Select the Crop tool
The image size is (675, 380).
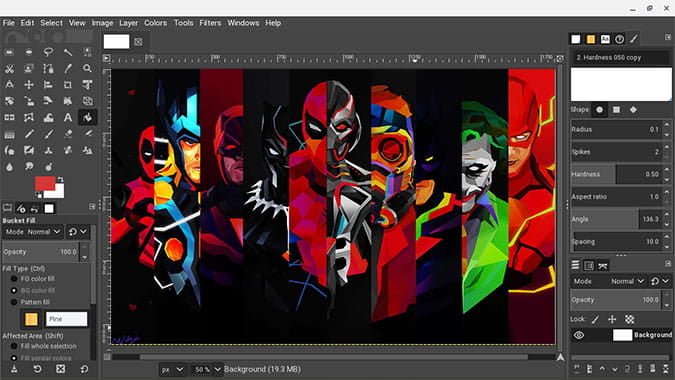[68, 85]
